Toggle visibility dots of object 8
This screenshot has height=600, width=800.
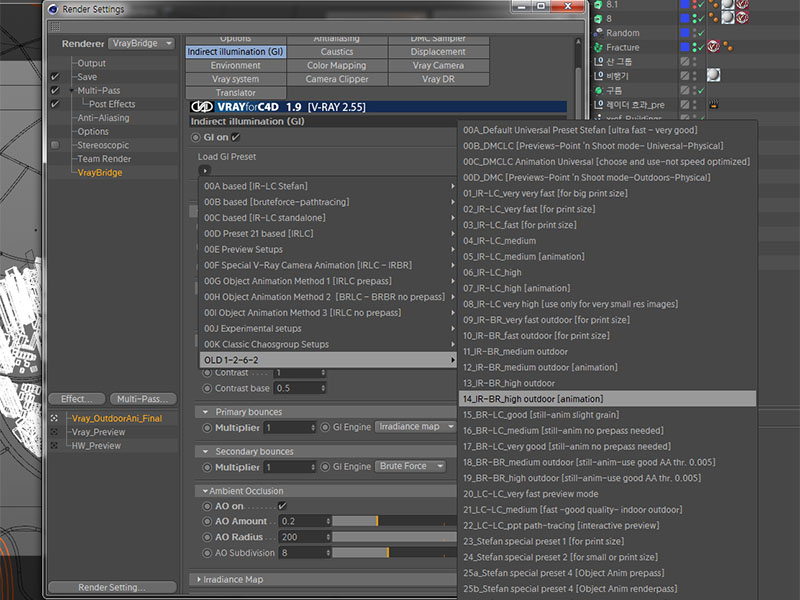[x=694, y=18]
